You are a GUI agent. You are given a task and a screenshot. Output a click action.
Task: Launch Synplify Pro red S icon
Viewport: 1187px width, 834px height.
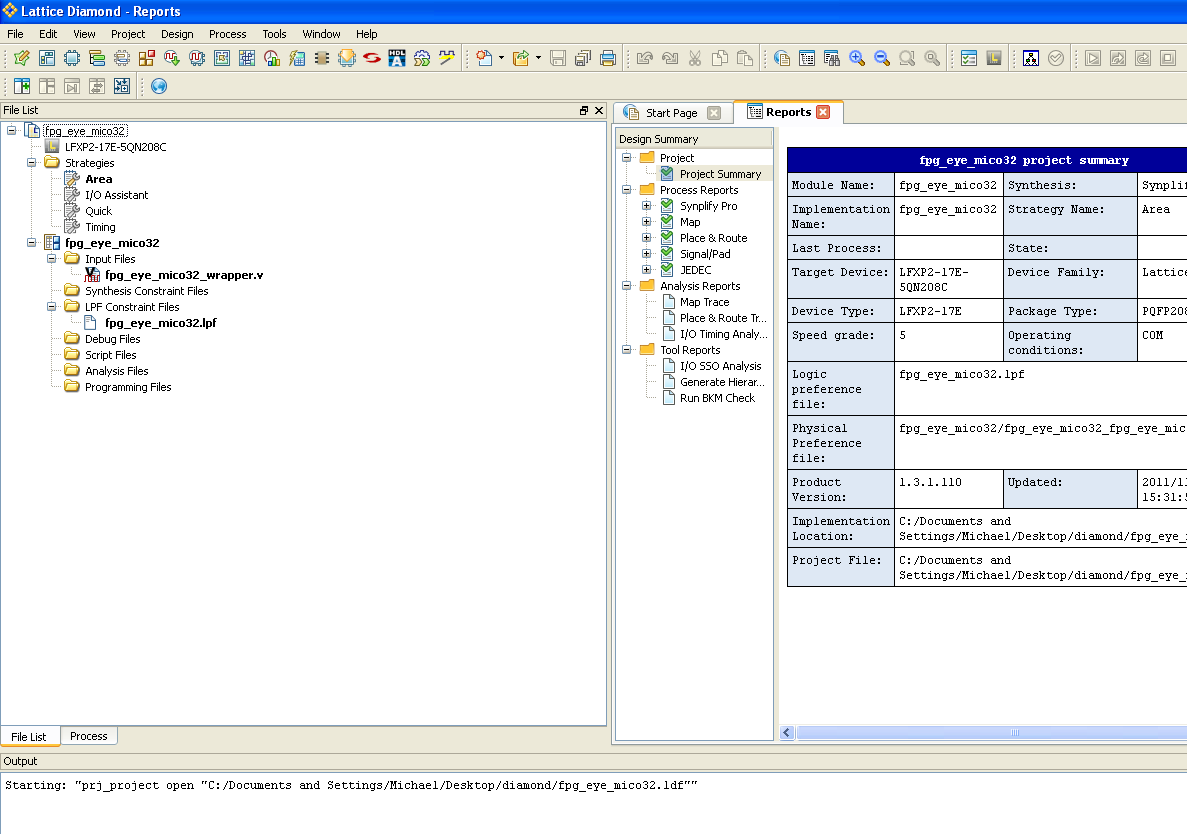(372, 58)
